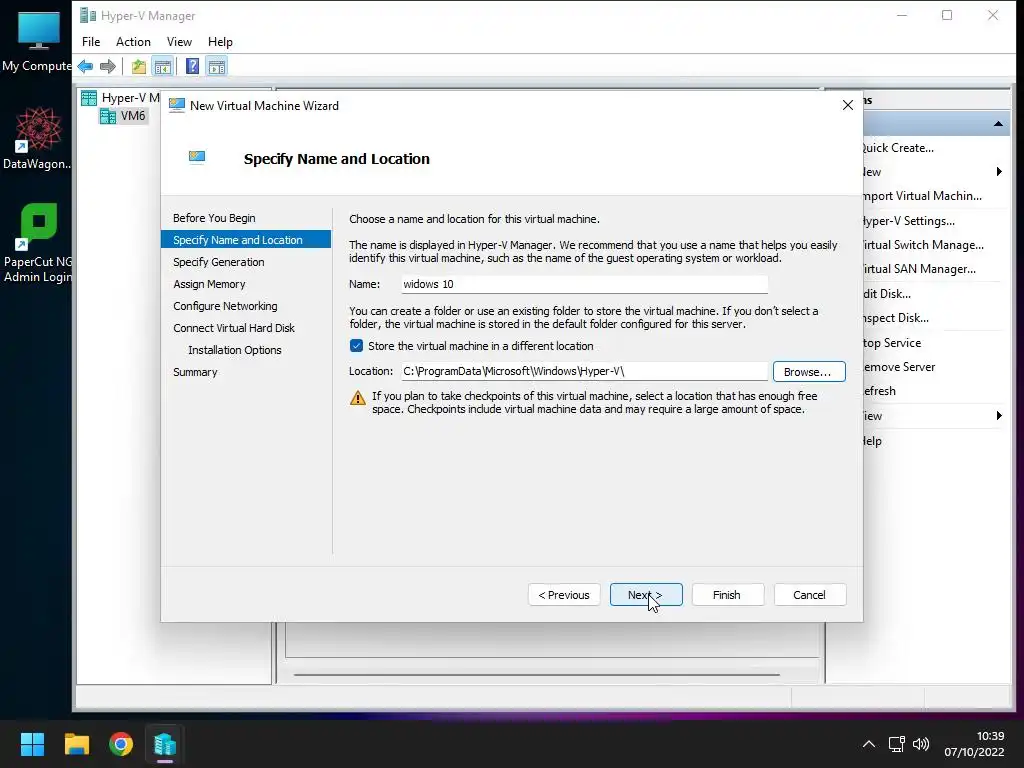The width and height of the screenshot is (1024, 768).
Task: Open Virtual SAN Manager... in Actions pane
Action: click(919, 269)
